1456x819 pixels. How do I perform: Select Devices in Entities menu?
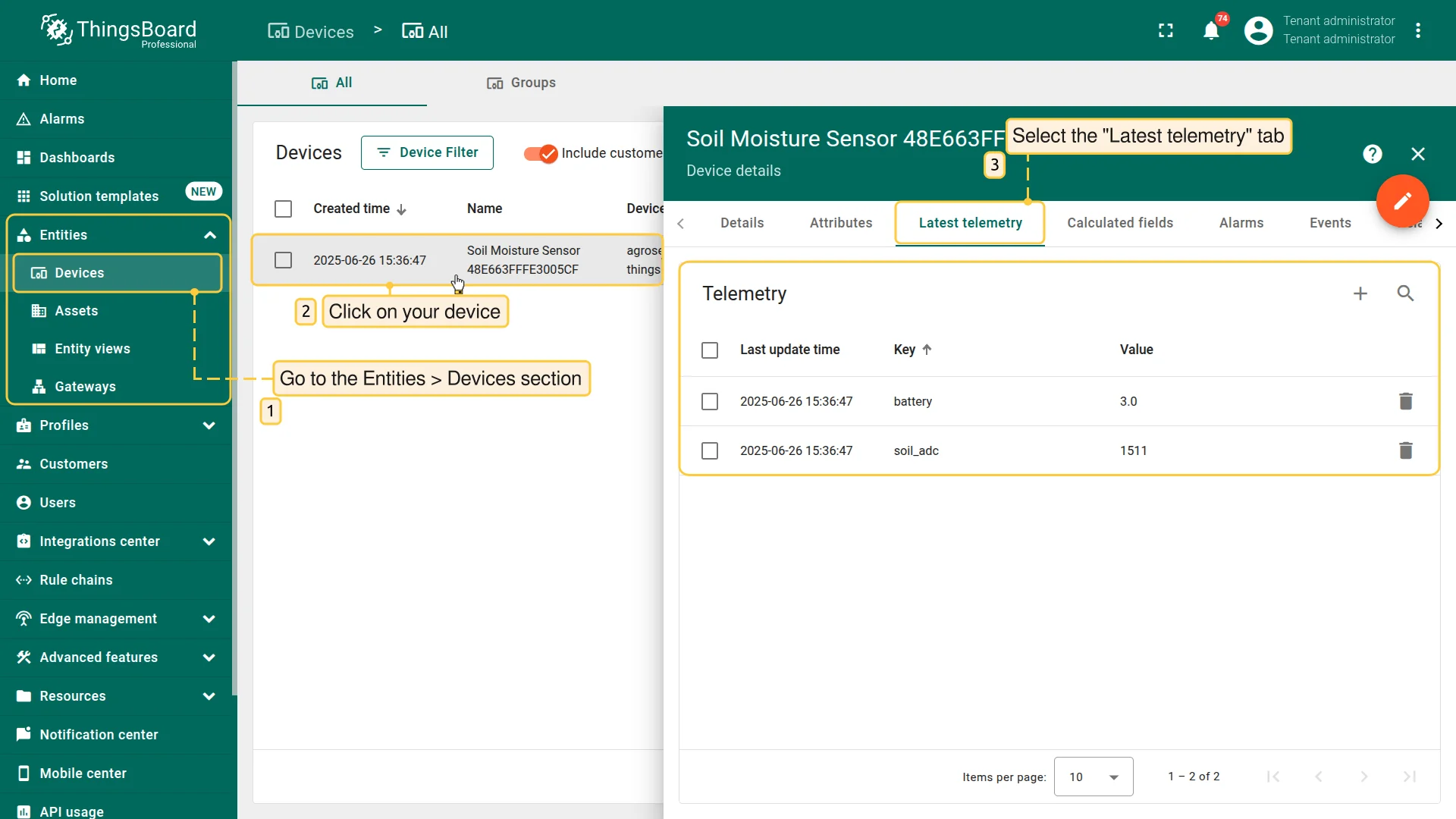click(118, 273)
